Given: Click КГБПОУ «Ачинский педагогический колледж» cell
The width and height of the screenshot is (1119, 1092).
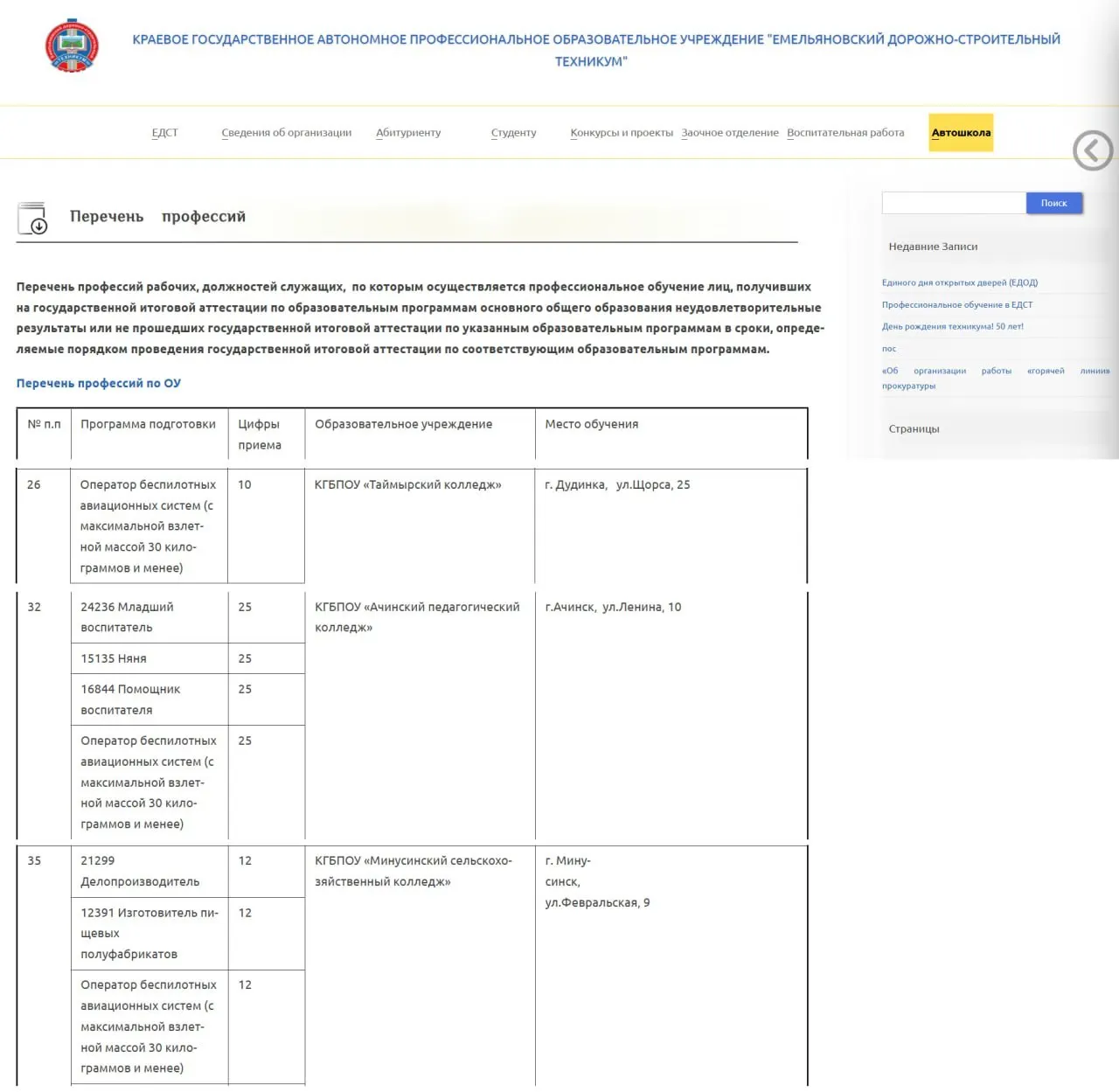Looking at the screenshot, I should coord(420,715).
